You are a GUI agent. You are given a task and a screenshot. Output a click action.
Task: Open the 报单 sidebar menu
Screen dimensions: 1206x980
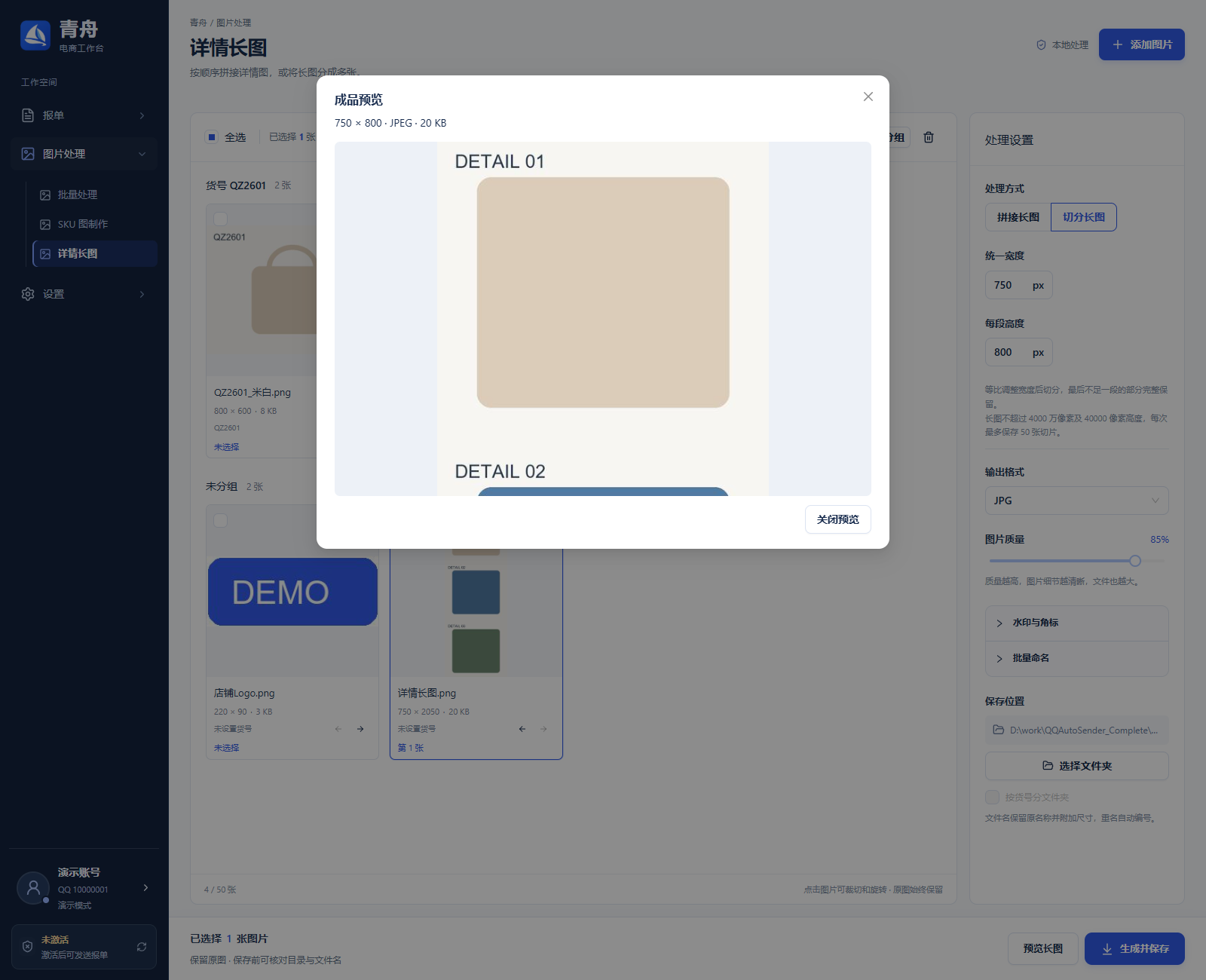tap(84, 115)
